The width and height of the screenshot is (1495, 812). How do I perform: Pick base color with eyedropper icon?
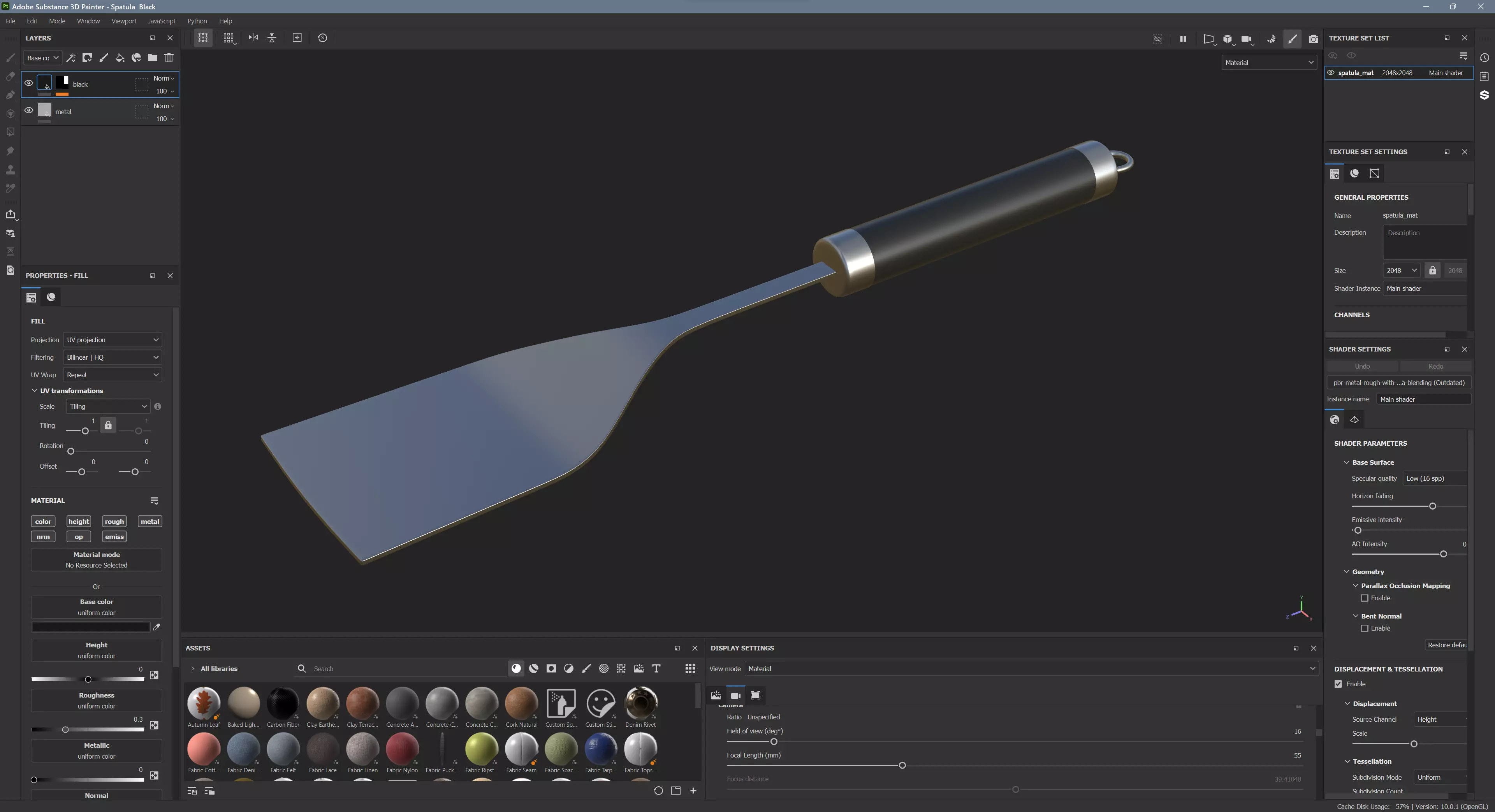156,627
